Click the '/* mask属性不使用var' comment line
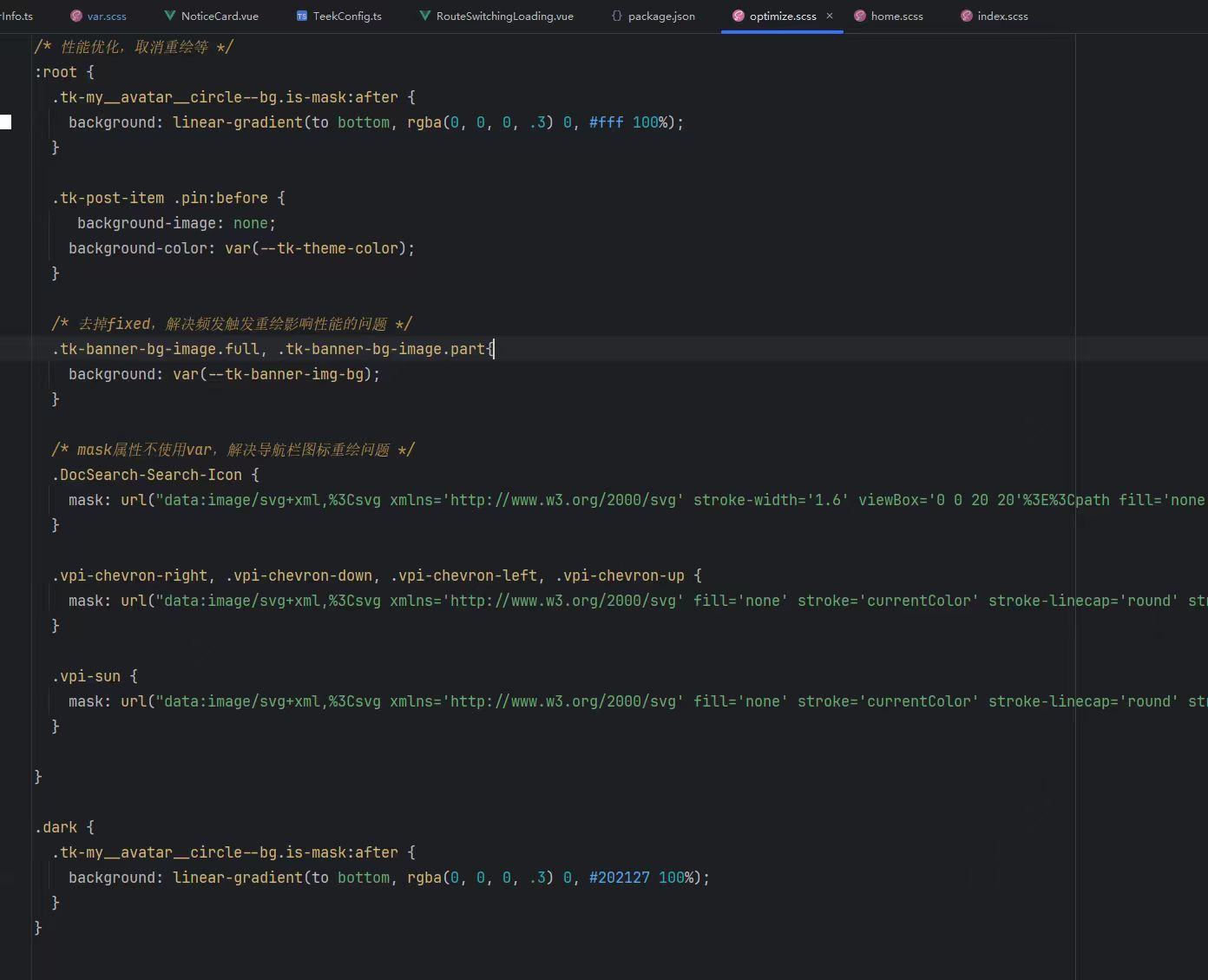 [x=233, y=450]
